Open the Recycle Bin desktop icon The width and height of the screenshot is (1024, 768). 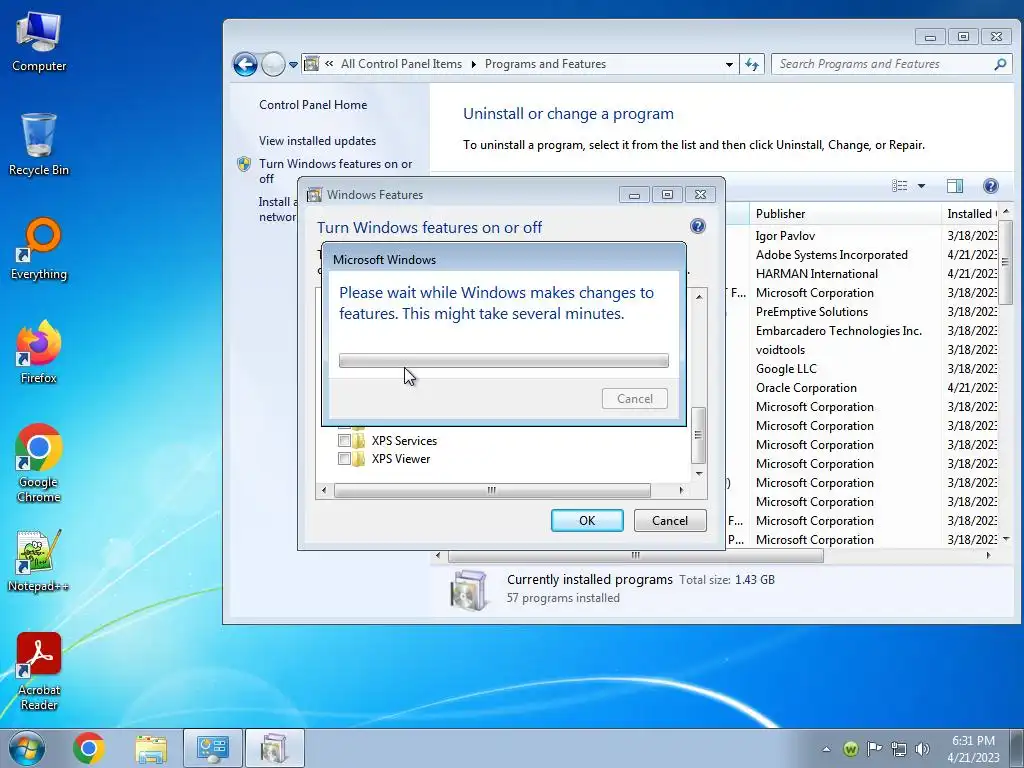(39, 144)
